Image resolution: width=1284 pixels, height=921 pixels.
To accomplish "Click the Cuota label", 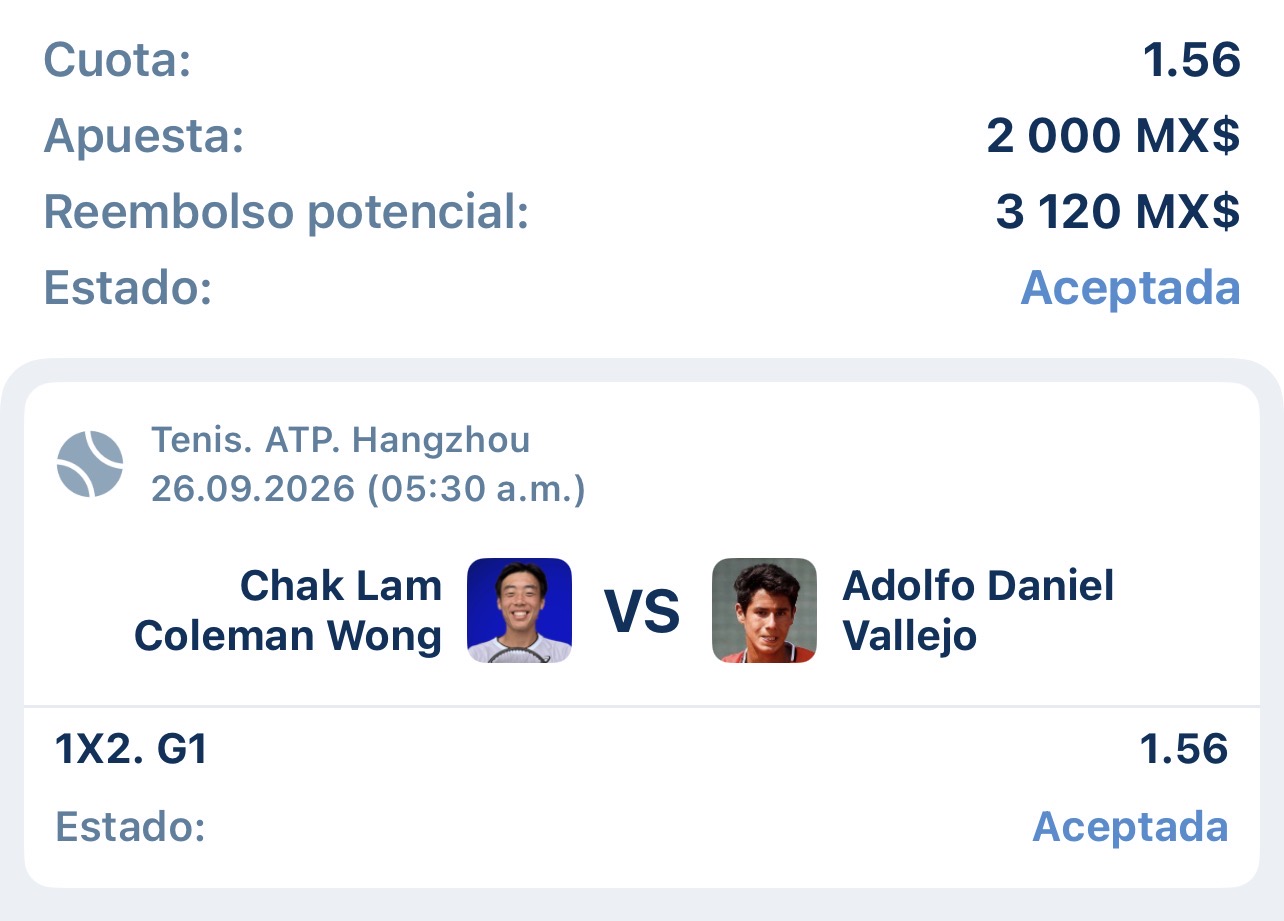I will click(x=117, y=60).
